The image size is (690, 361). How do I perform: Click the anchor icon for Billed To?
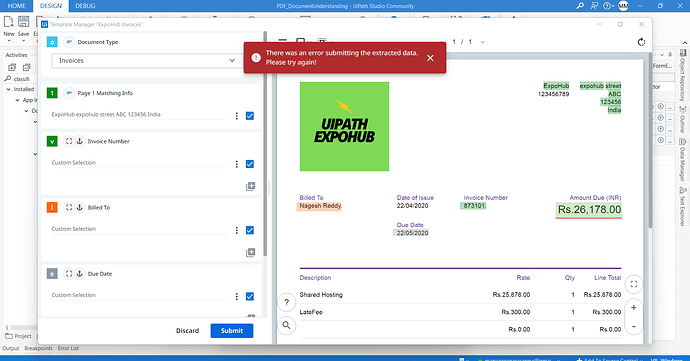(x=80, y=207)
